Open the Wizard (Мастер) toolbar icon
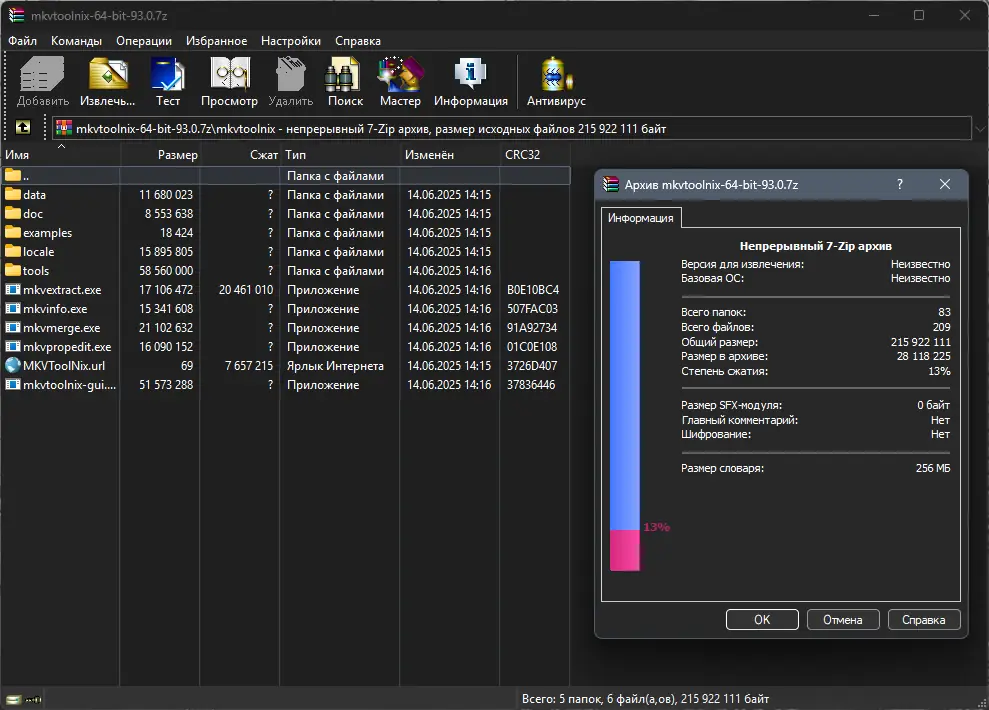Image resolution: width=989 pixels, height=710 pixels. [400, 80]
